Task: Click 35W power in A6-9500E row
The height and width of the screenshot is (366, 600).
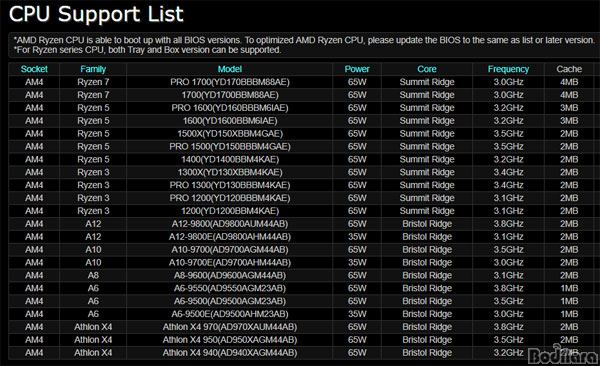Action: [357, 314]
